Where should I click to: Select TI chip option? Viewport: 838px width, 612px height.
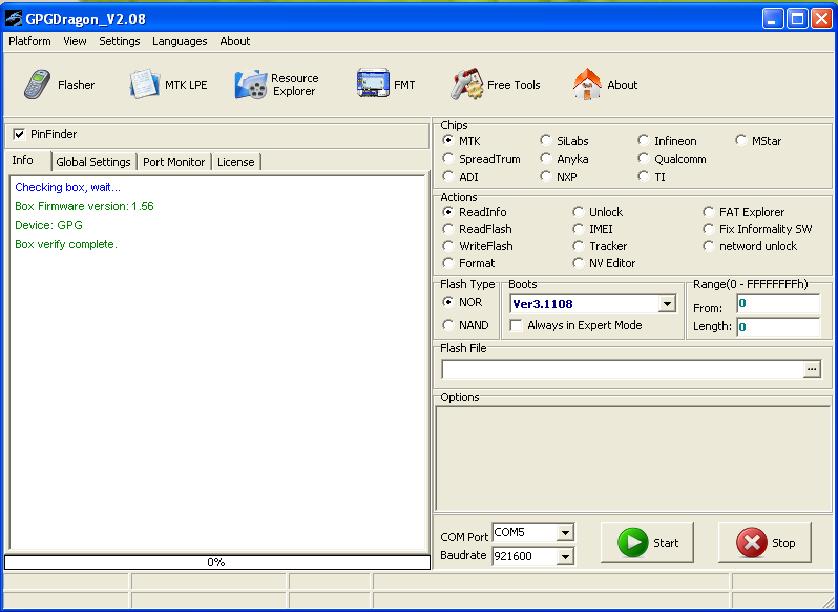pyautogui.click(x=643, y=176)
